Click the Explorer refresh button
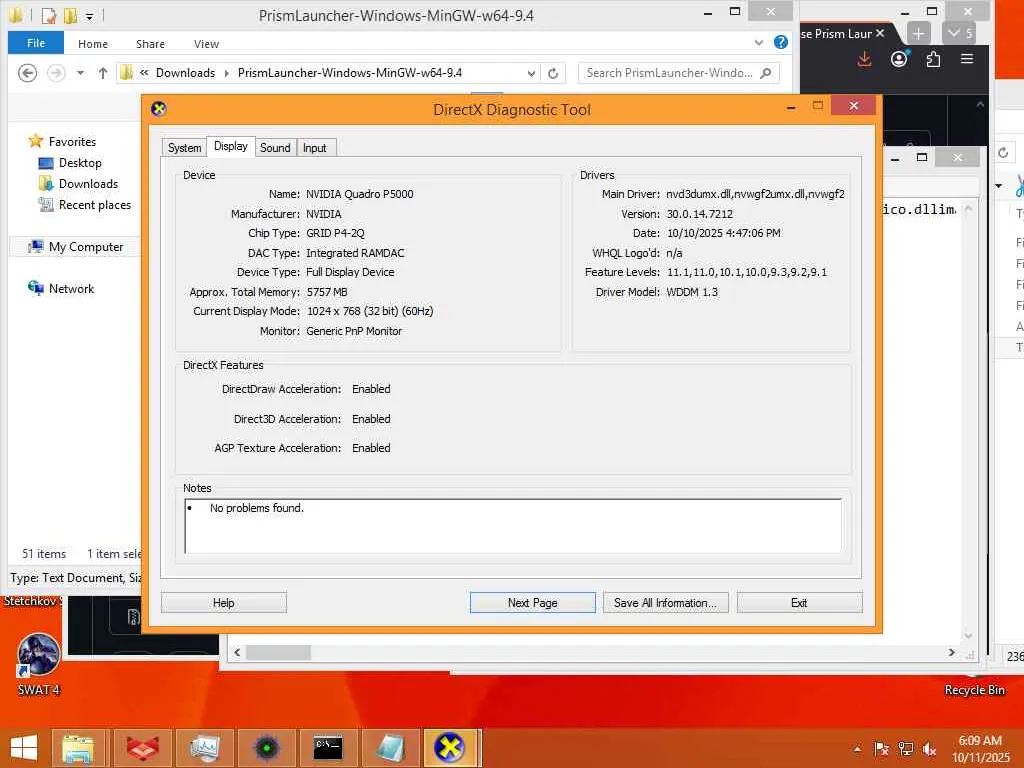The height and width of the screenshot is (768, 1024). (x=553, y=73)
